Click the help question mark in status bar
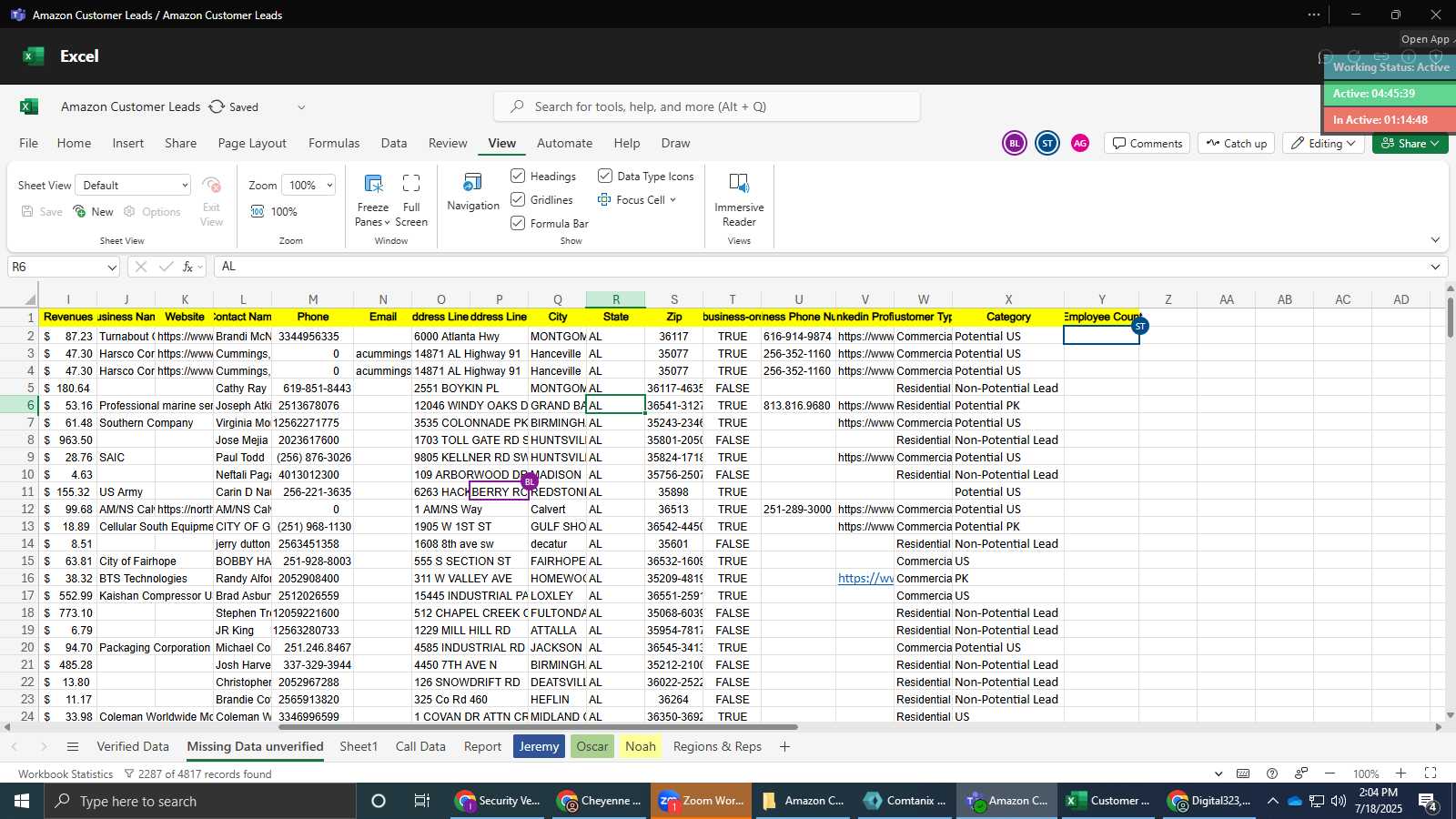1456x819 pixels. click(1272, 773)
